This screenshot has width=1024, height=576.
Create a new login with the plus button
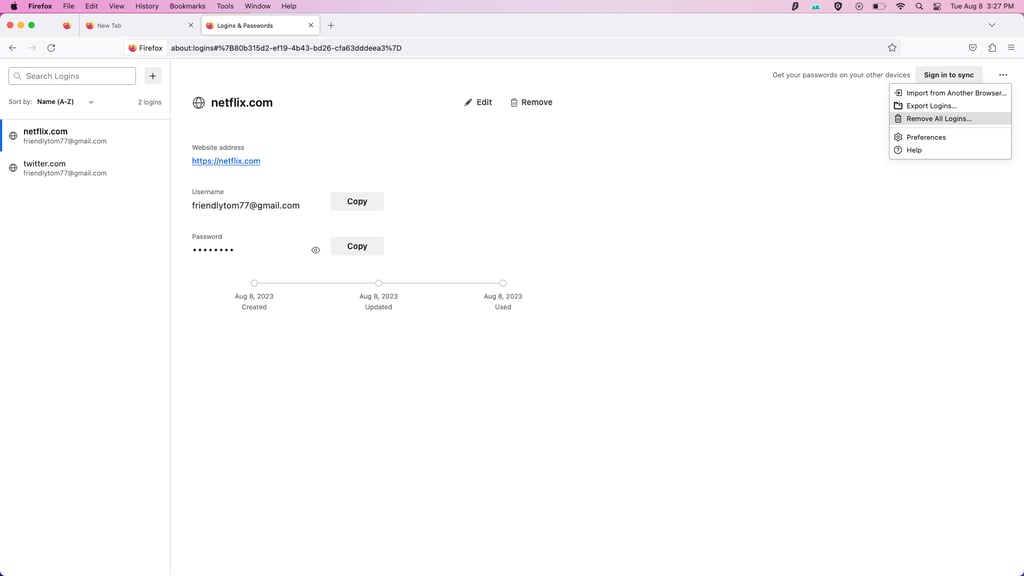pos(153,76)
